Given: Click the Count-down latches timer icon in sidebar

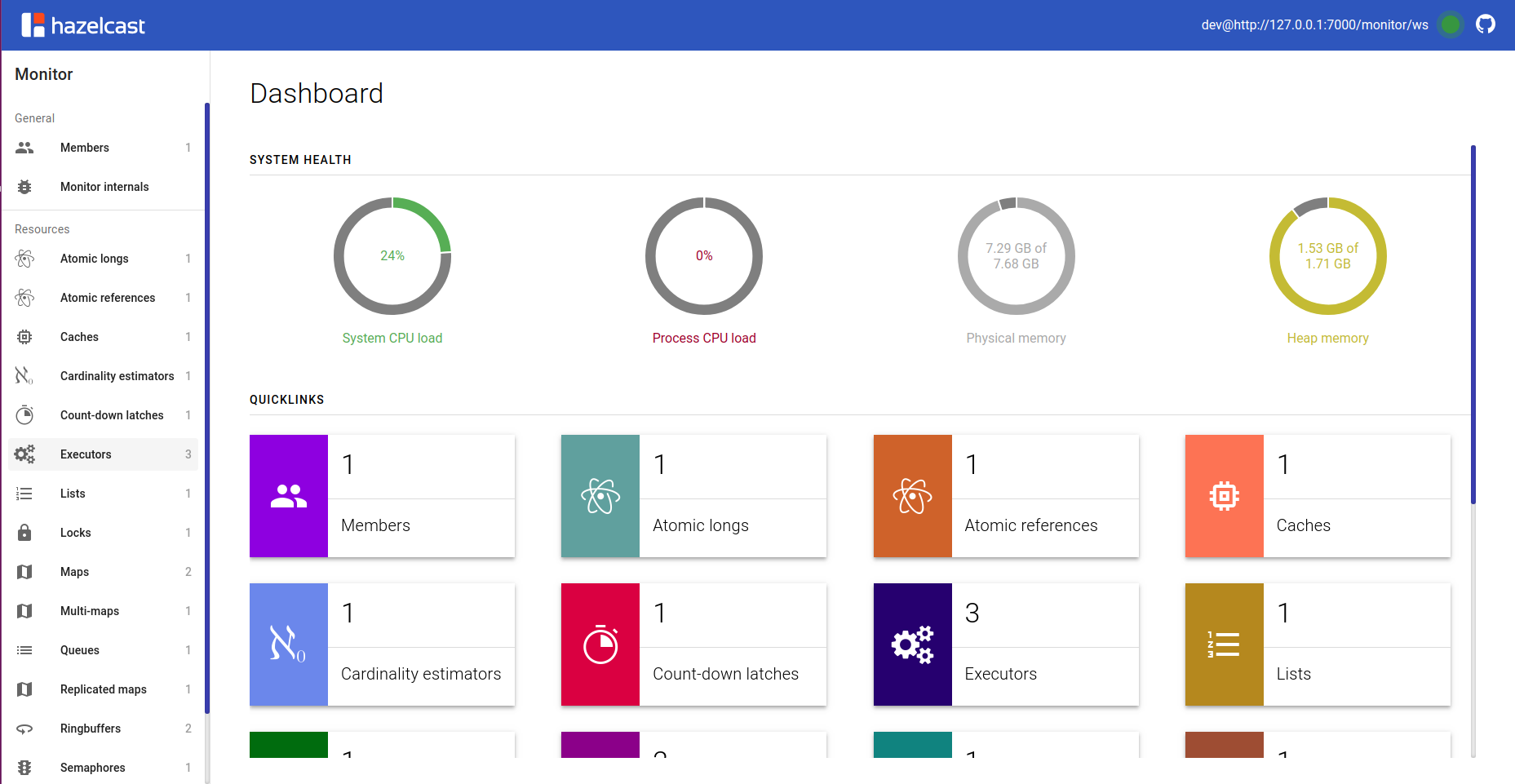Looking at the screenshot, I should coord(24,415).
